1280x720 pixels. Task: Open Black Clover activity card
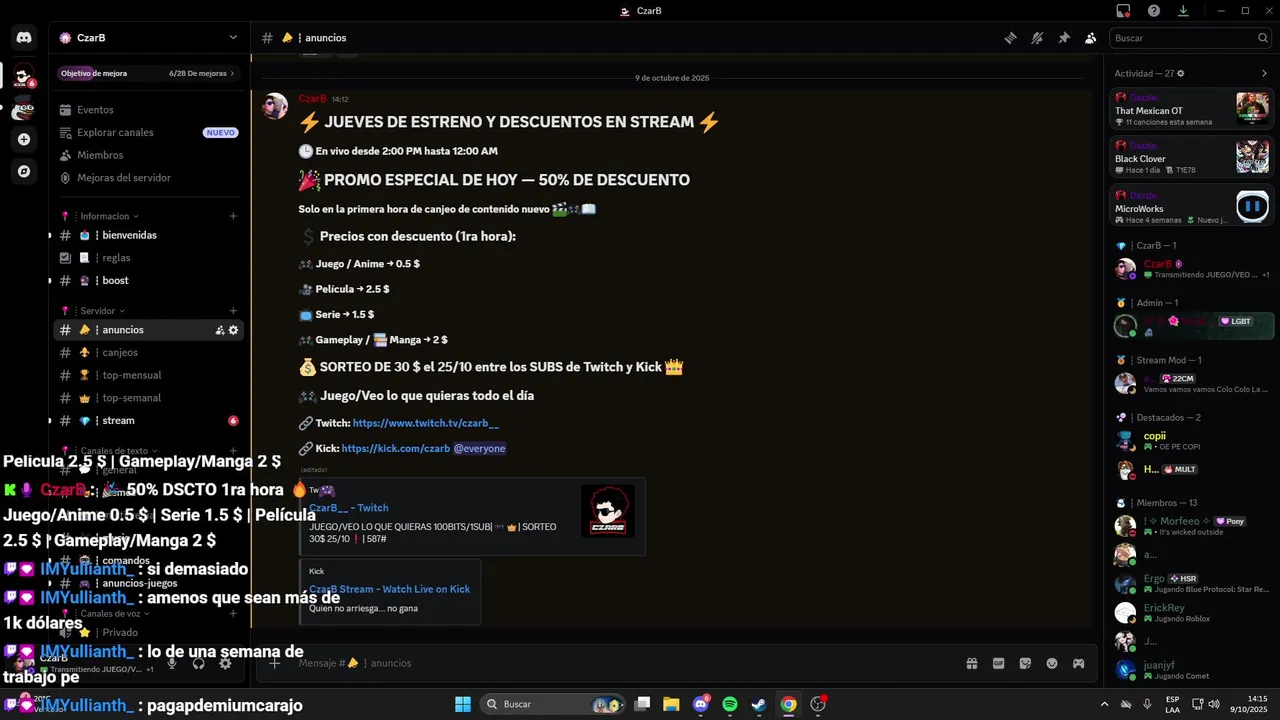click(x=1192, y=158)
